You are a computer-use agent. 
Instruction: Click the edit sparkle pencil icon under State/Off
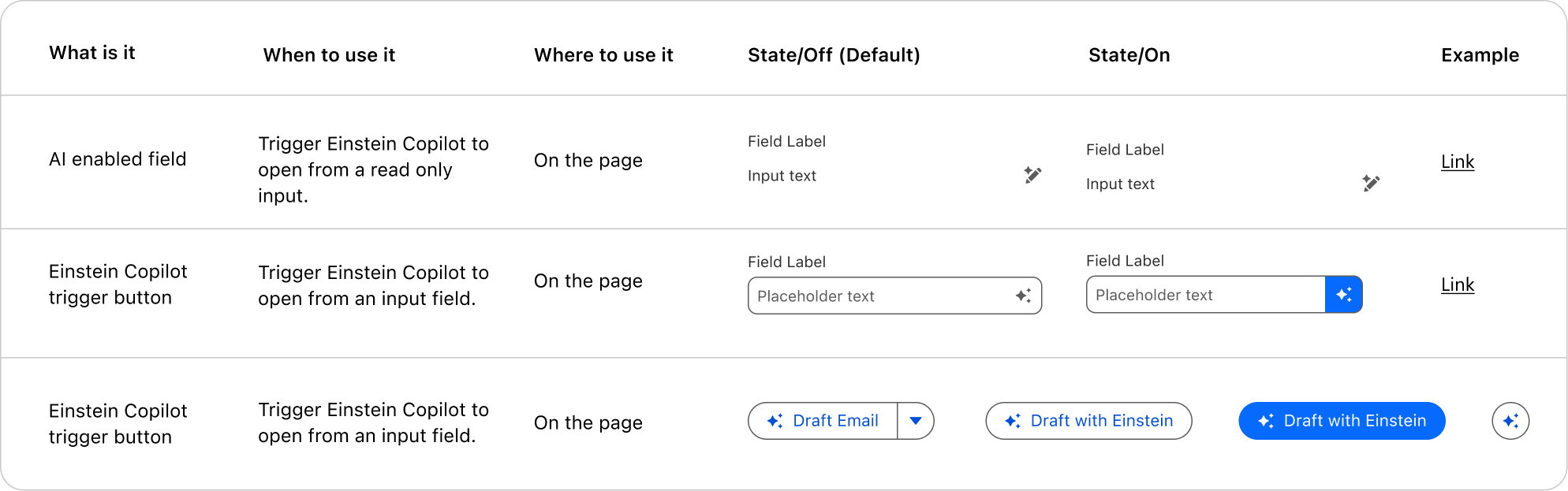(x=1032, y=175)
